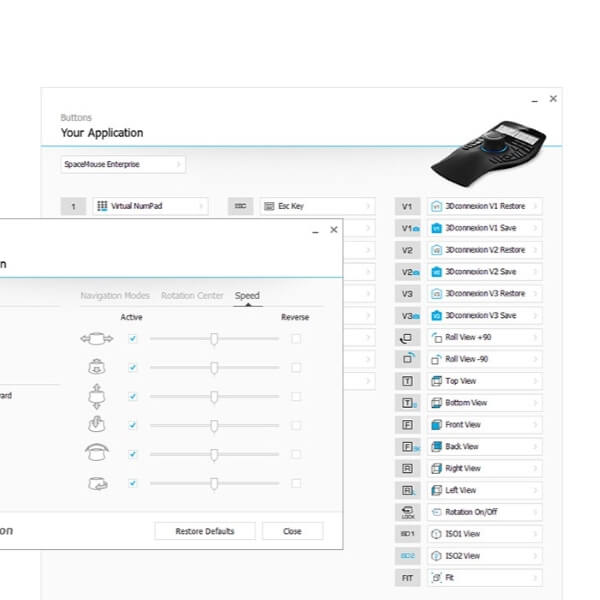Open the Esc Key assignment dropdown

coord(317,206)
